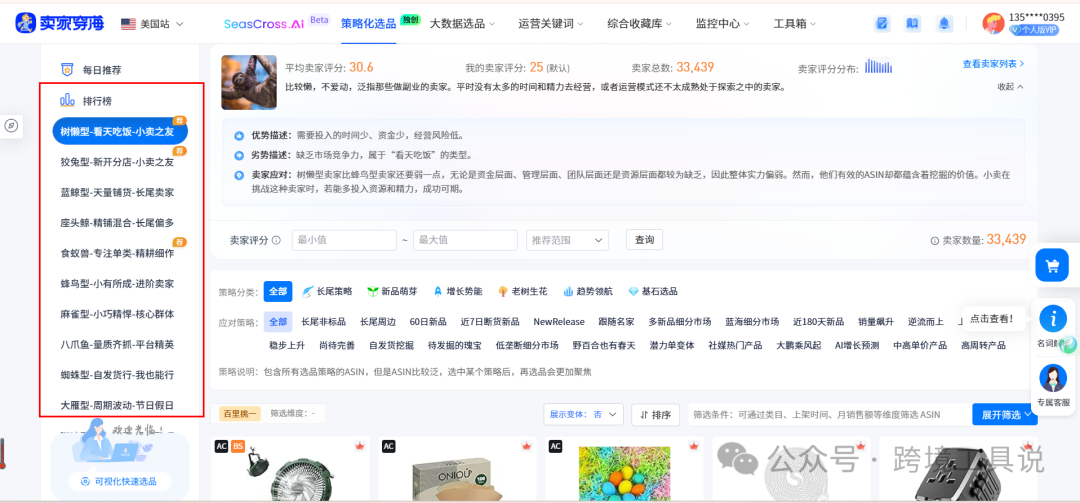Viewport: 1080px width, 503px height.
Task: Select 全部 in 应对策略 row
Action: pyautogui.click(x=278, y=322)
